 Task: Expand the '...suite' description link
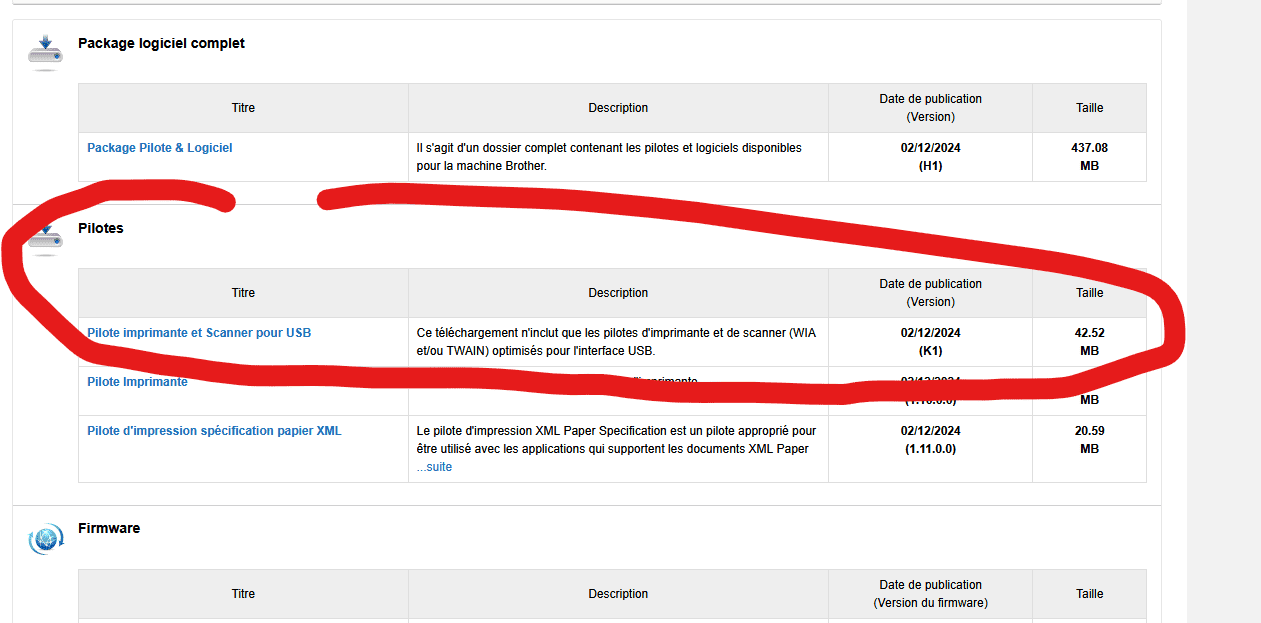pyautogui.click(x=434, y=467)
